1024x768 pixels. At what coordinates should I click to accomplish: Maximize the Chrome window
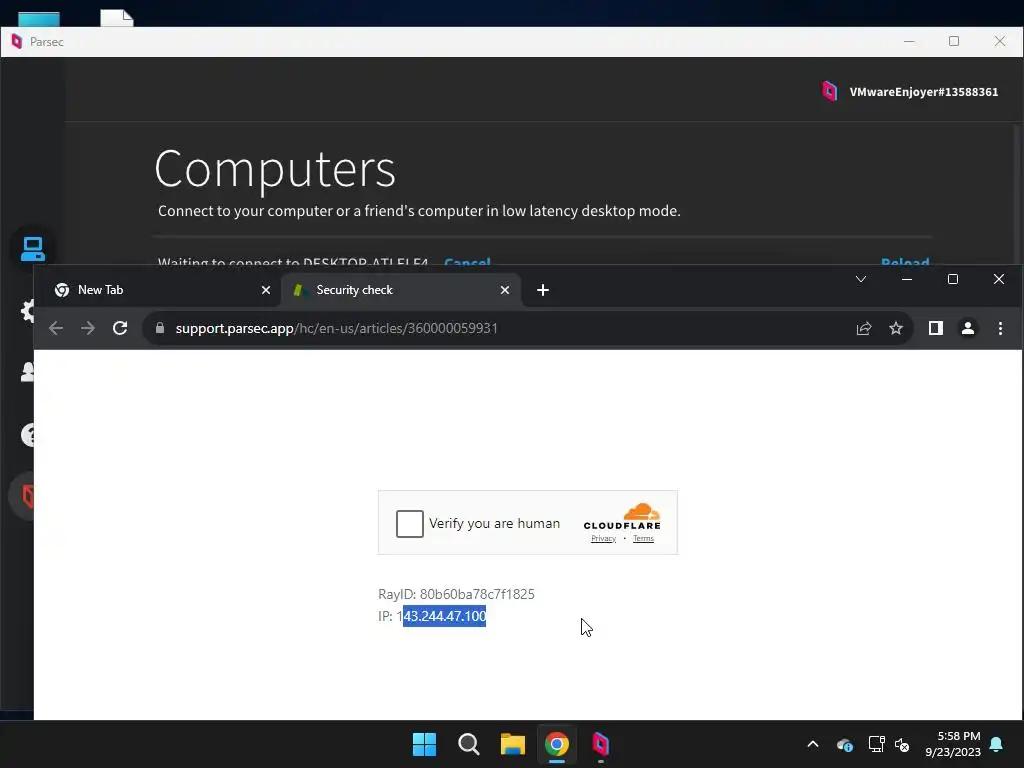953,280
